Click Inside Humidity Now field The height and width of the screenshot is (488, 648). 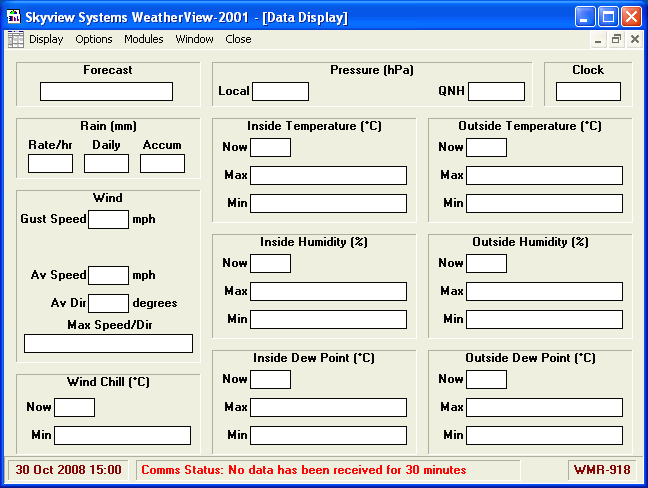click(x=270, y=264)
